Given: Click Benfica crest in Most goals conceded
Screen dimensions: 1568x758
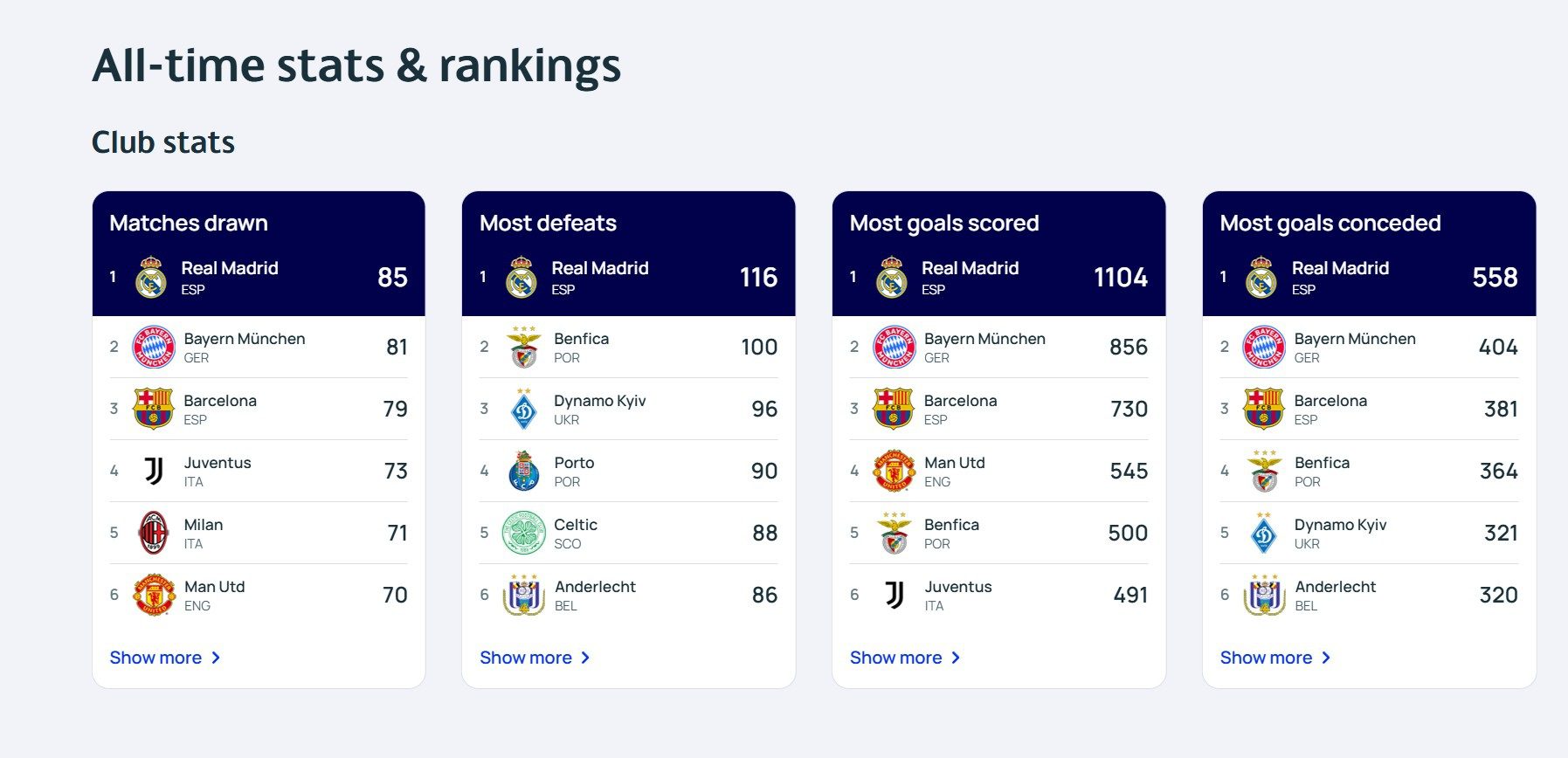Looking at the screenshot, I should coord(1264,472).
